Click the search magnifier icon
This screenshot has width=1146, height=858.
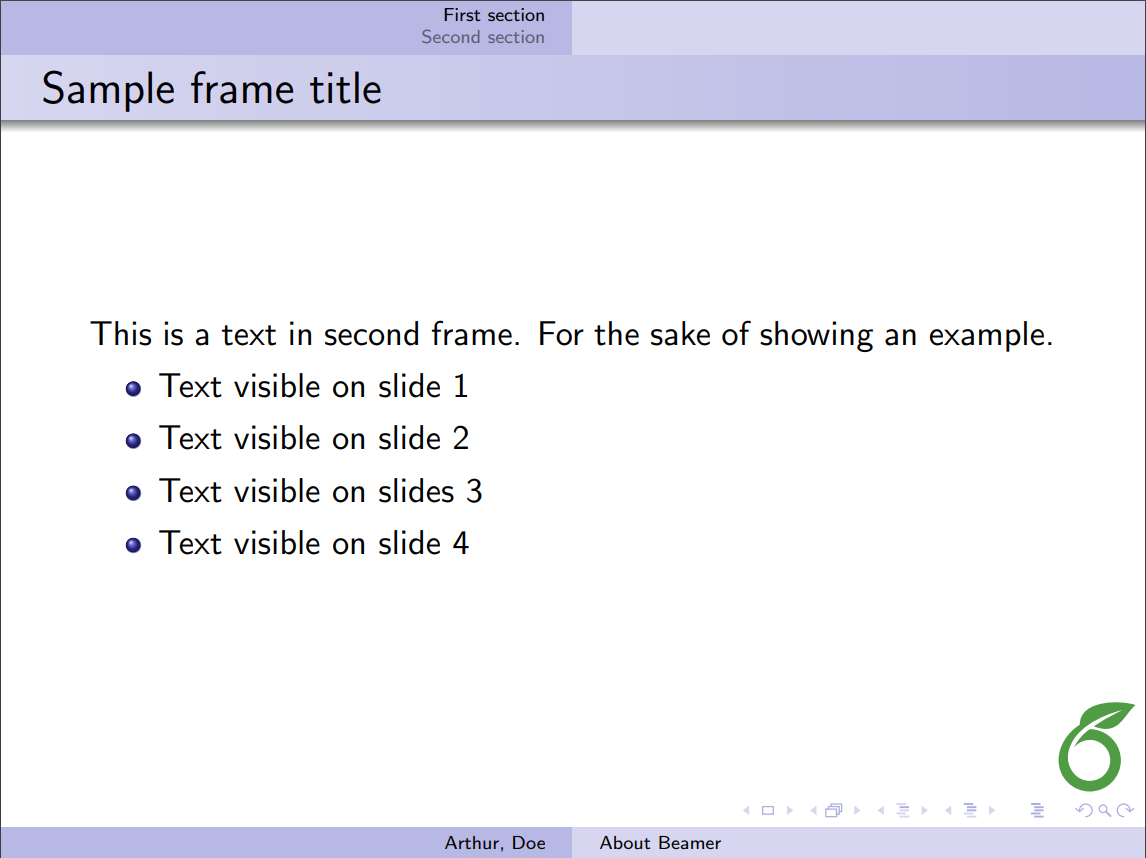tap(1105, 810)
